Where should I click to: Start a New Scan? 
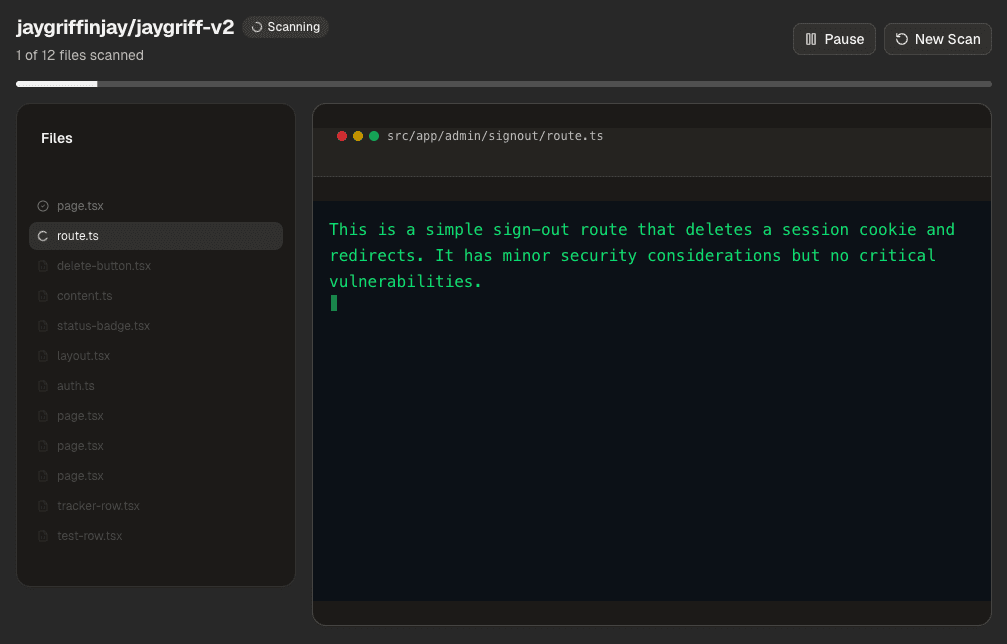938,39
